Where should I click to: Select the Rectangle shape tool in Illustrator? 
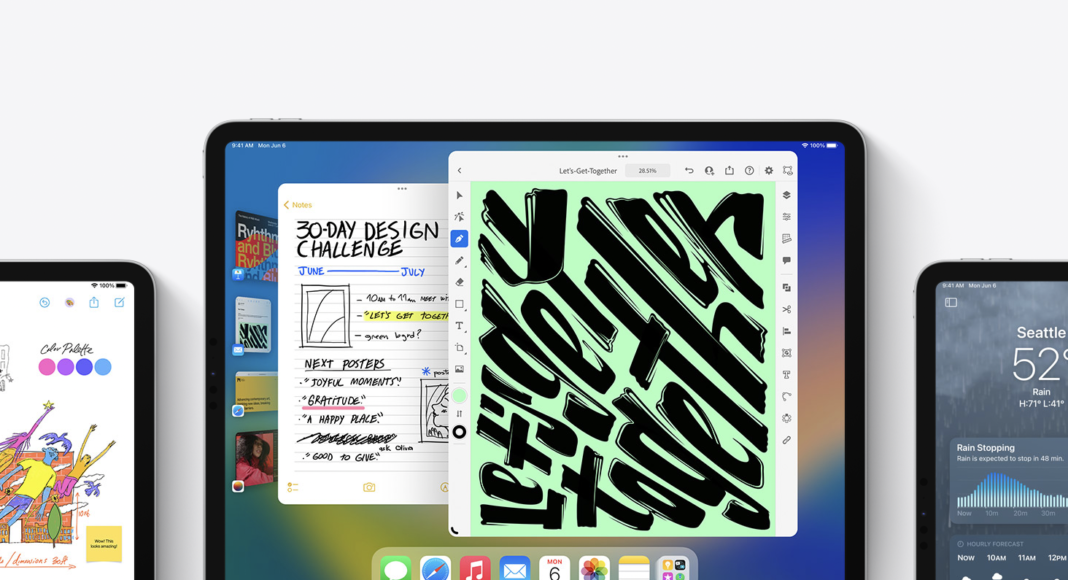click(x=460, y=304)
